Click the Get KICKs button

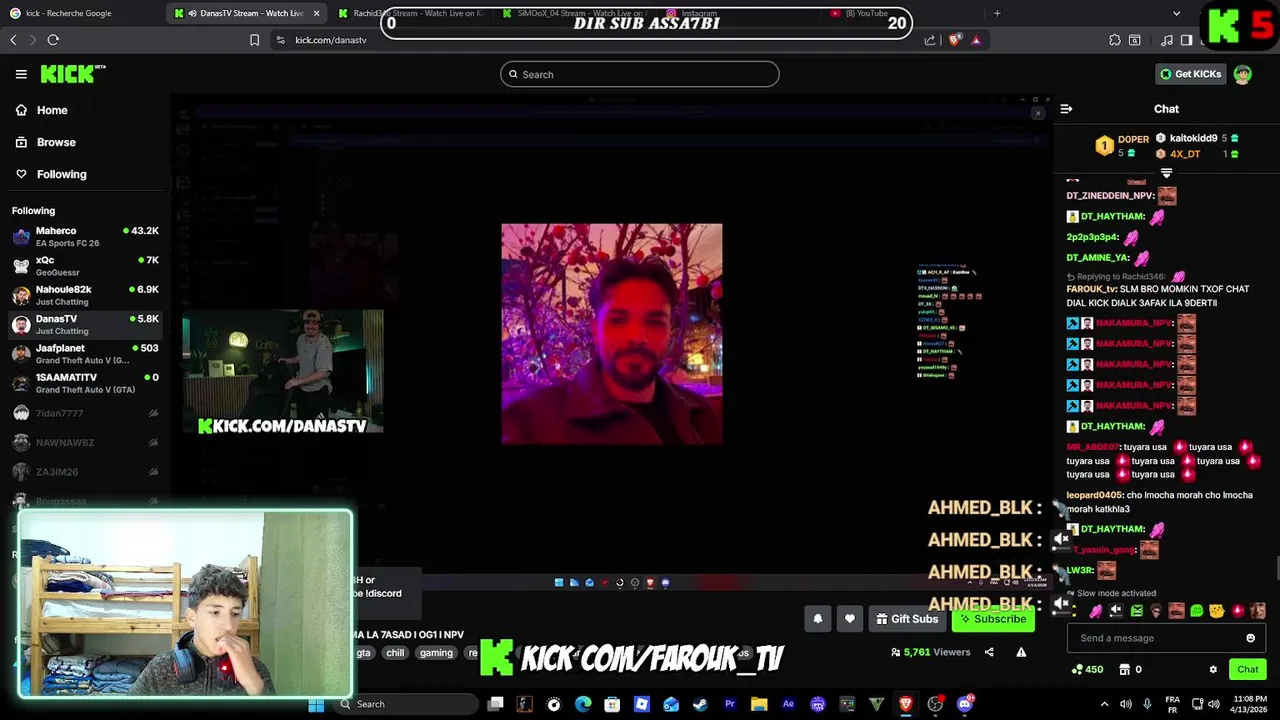1190,74
